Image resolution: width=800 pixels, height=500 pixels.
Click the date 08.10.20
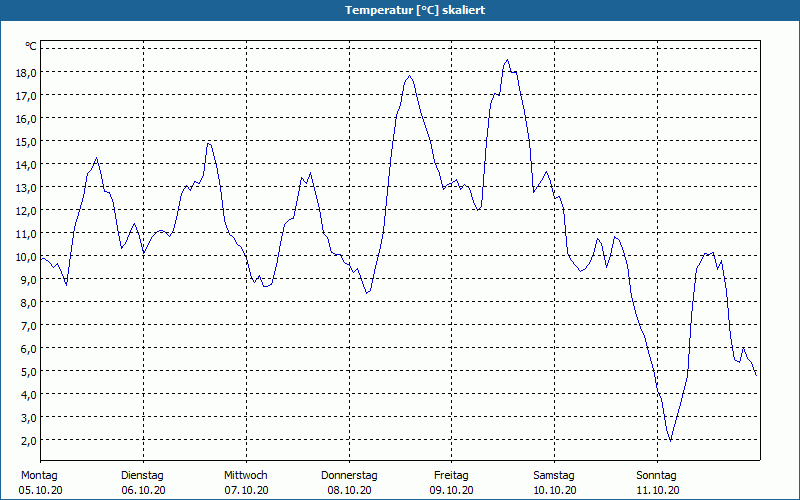[x=349, y=490]
